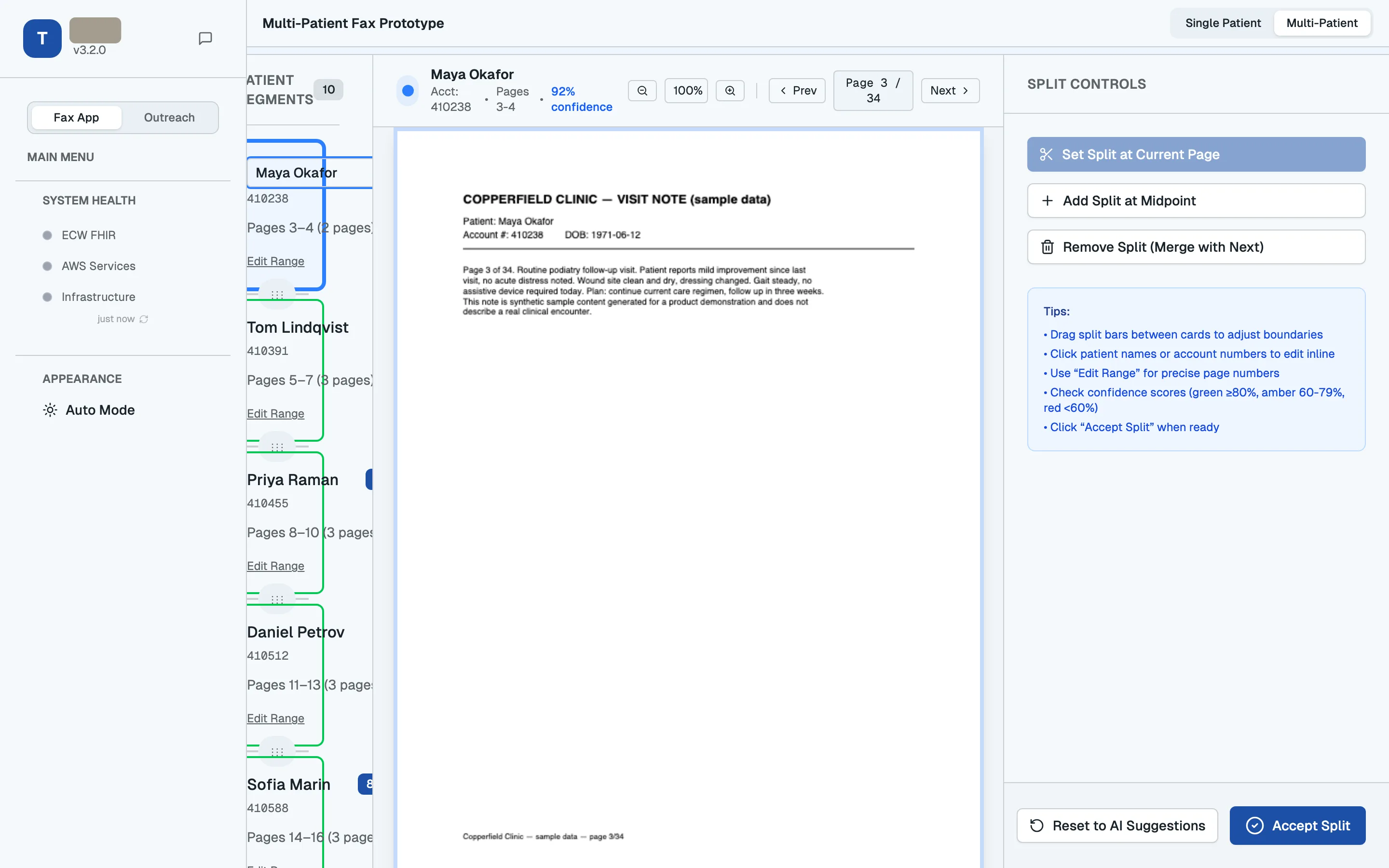Edit the Maya Okafor name field
The height and width of the screenshot is (868, 1389).
click(310, 173)
